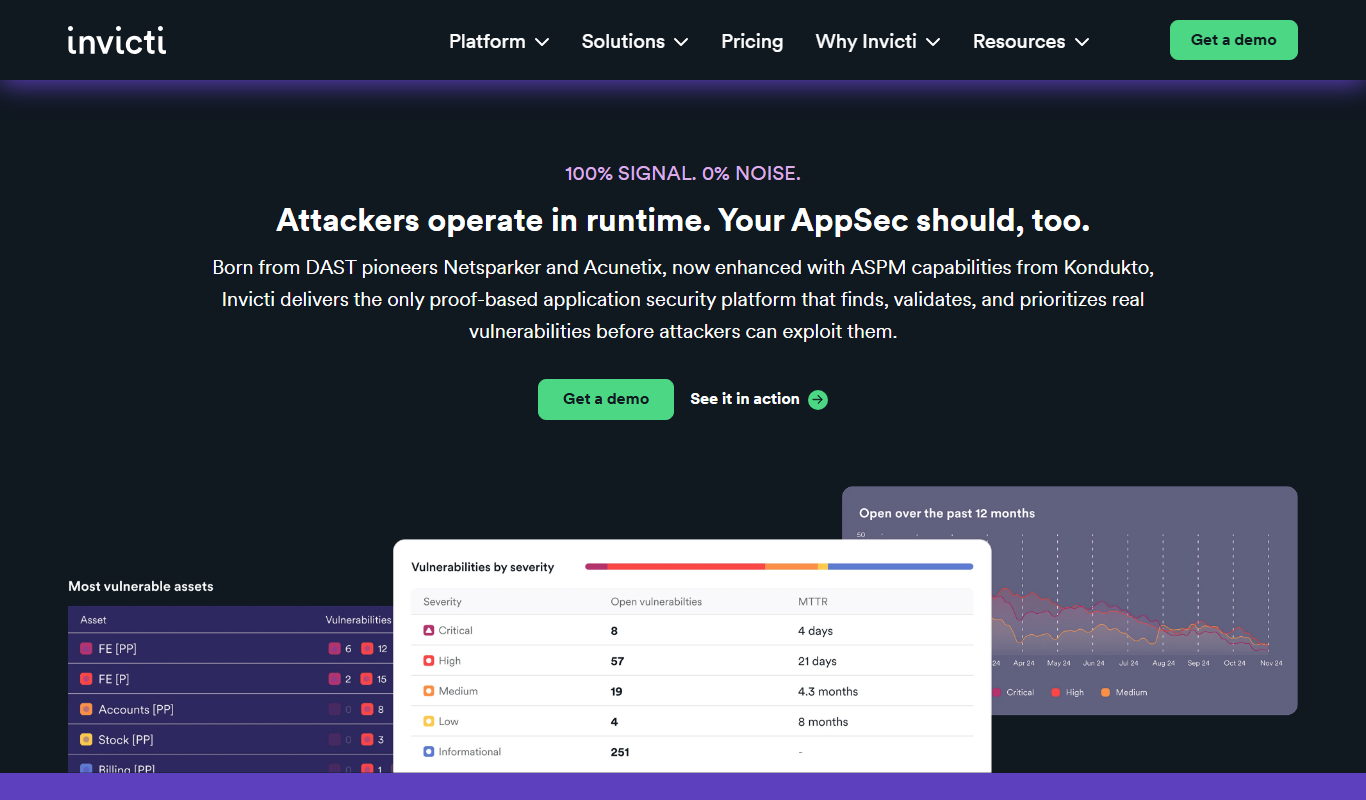1366x800 pixels.
Task: Click the arrow icon beside See it in action
Action: coord(818,399)
